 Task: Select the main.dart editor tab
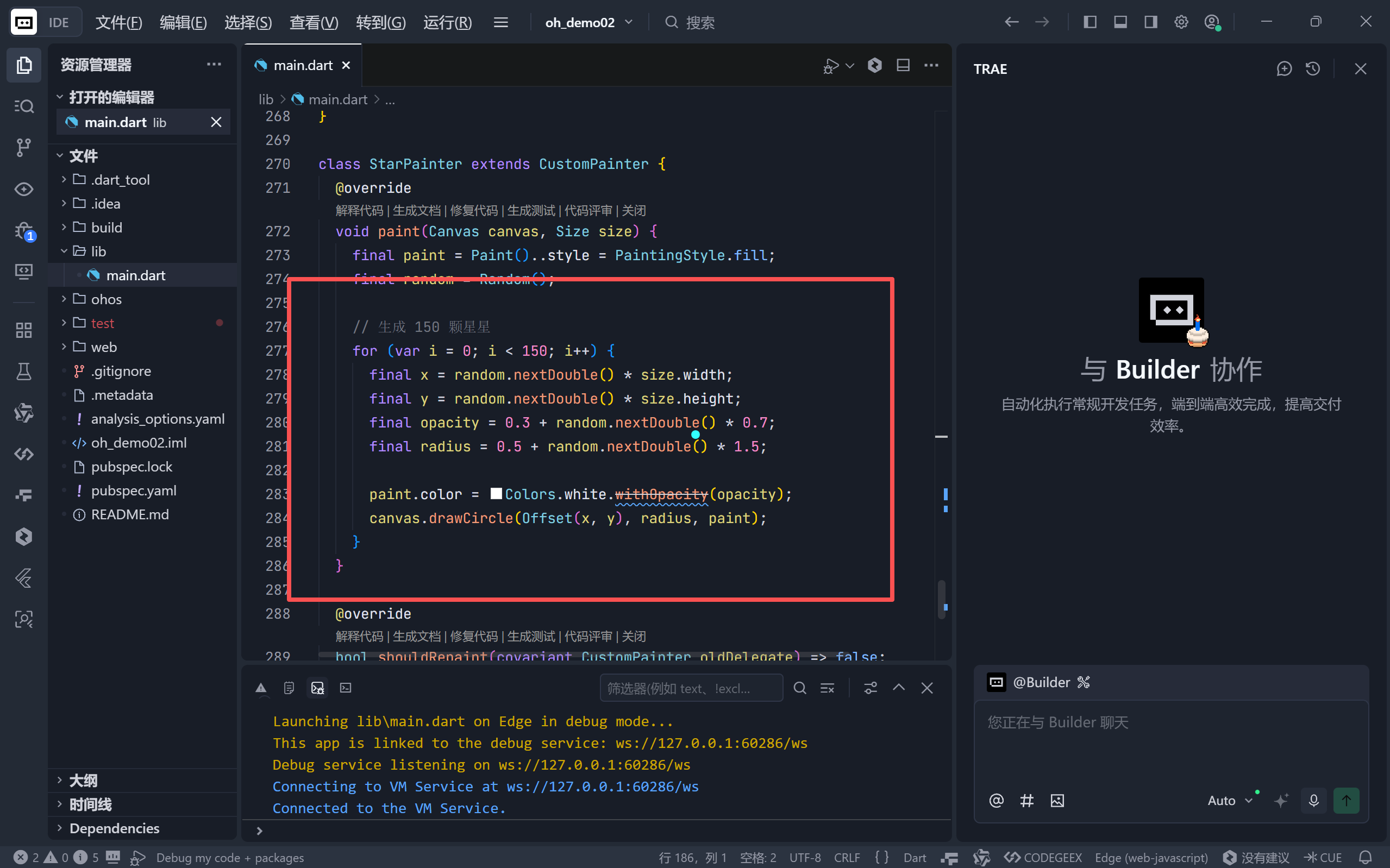coord(303,65)
